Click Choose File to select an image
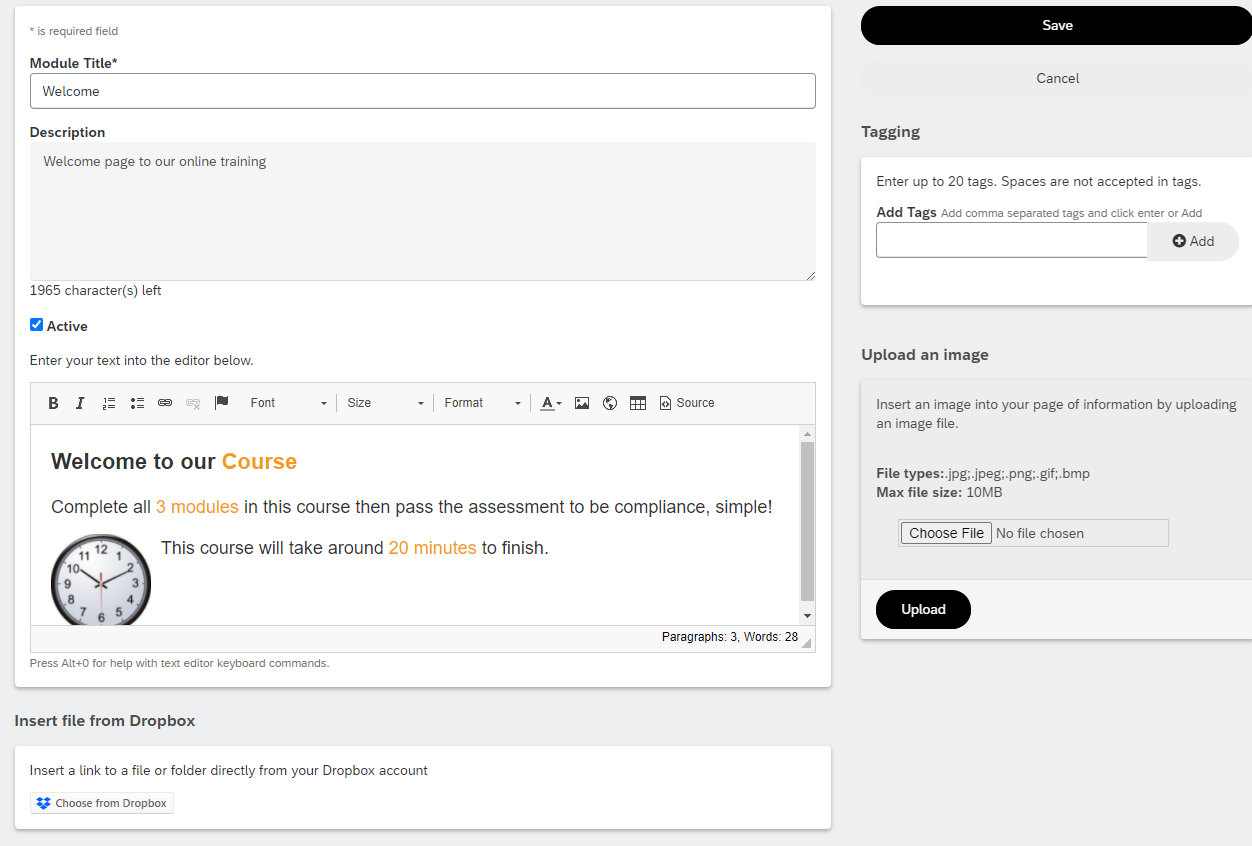 coord(946,533)
